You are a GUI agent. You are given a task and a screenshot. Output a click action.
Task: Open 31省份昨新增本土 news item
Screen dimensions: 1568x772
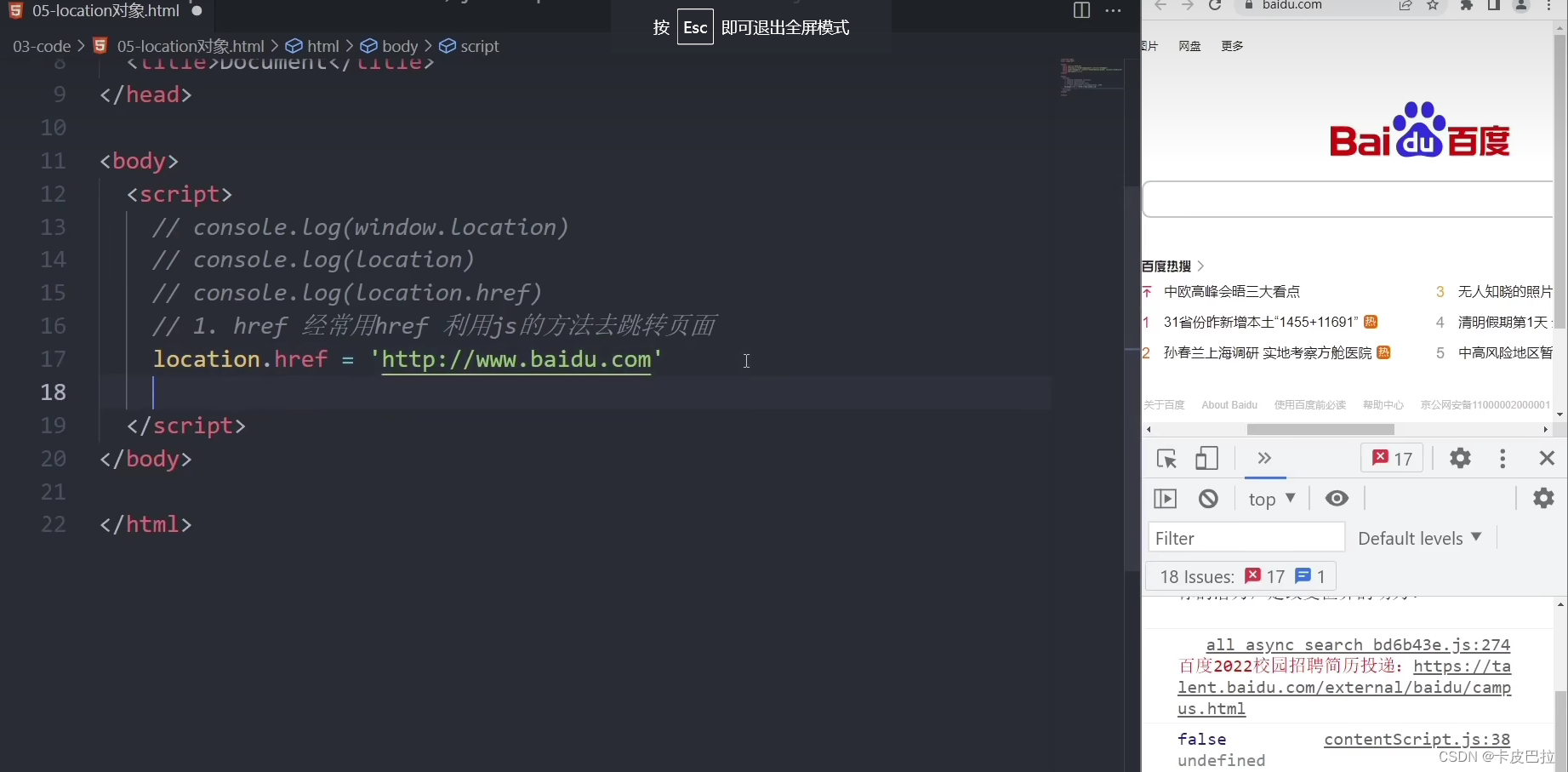tap(1261, 322)
